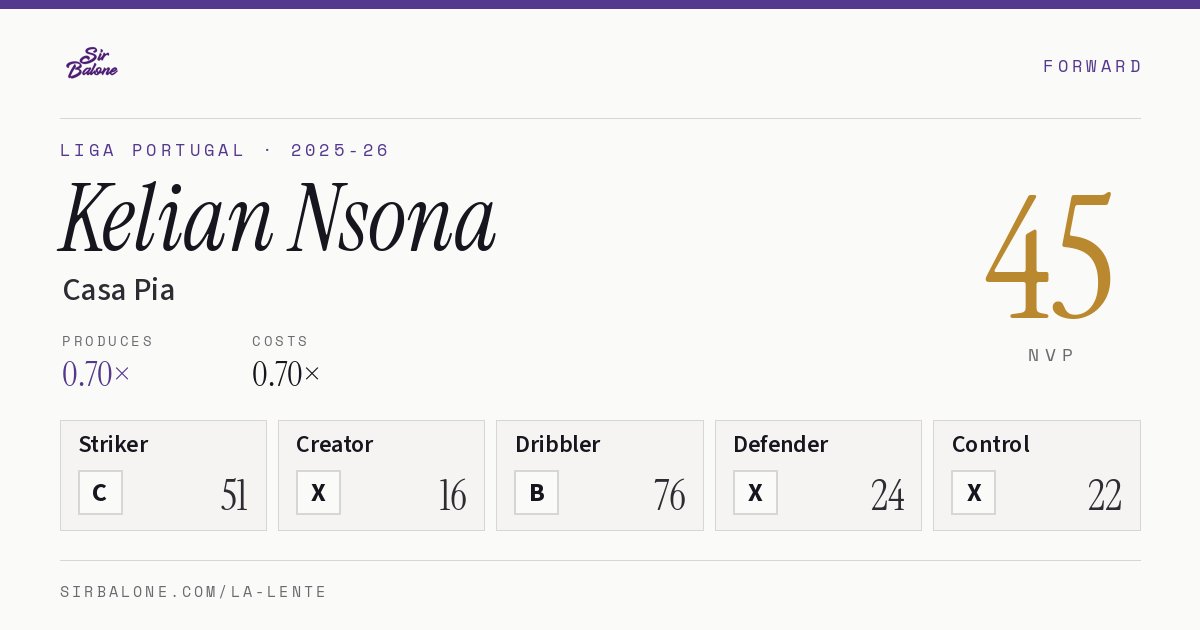This screenshot has height=630, width=1200.
Task: Click the Defender grade X badge
Action: tap(755, 492)
